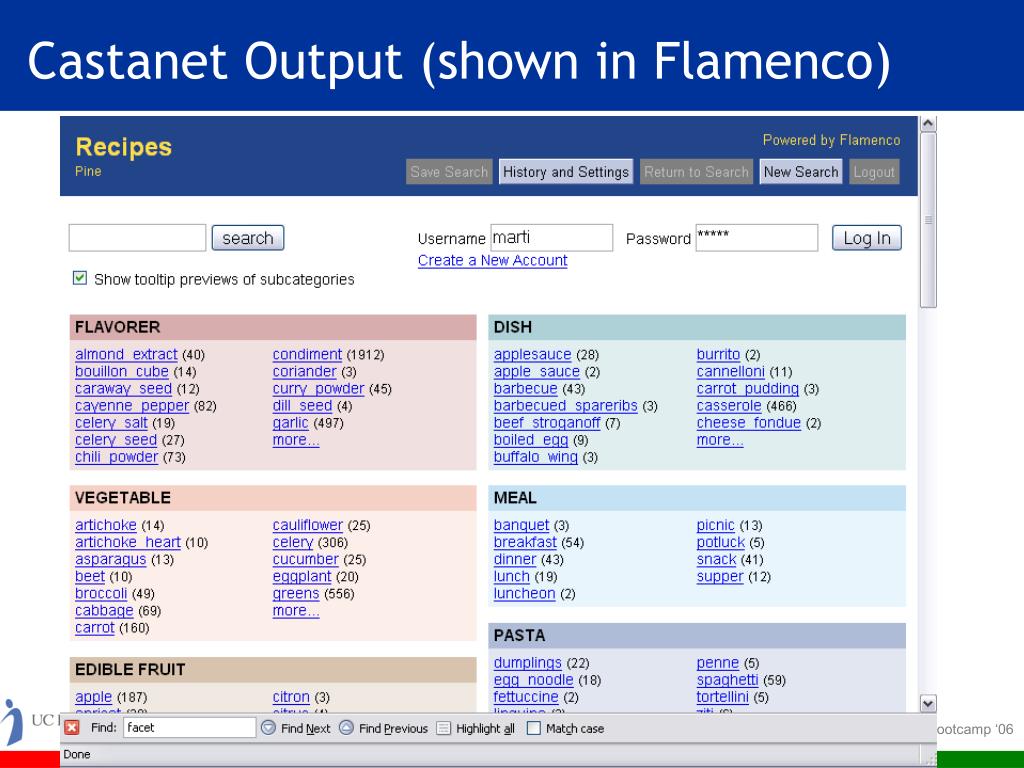Select the barbecue dish link
The height and width of the screenshot is (768, 1024).
click(x=526, y=389)
